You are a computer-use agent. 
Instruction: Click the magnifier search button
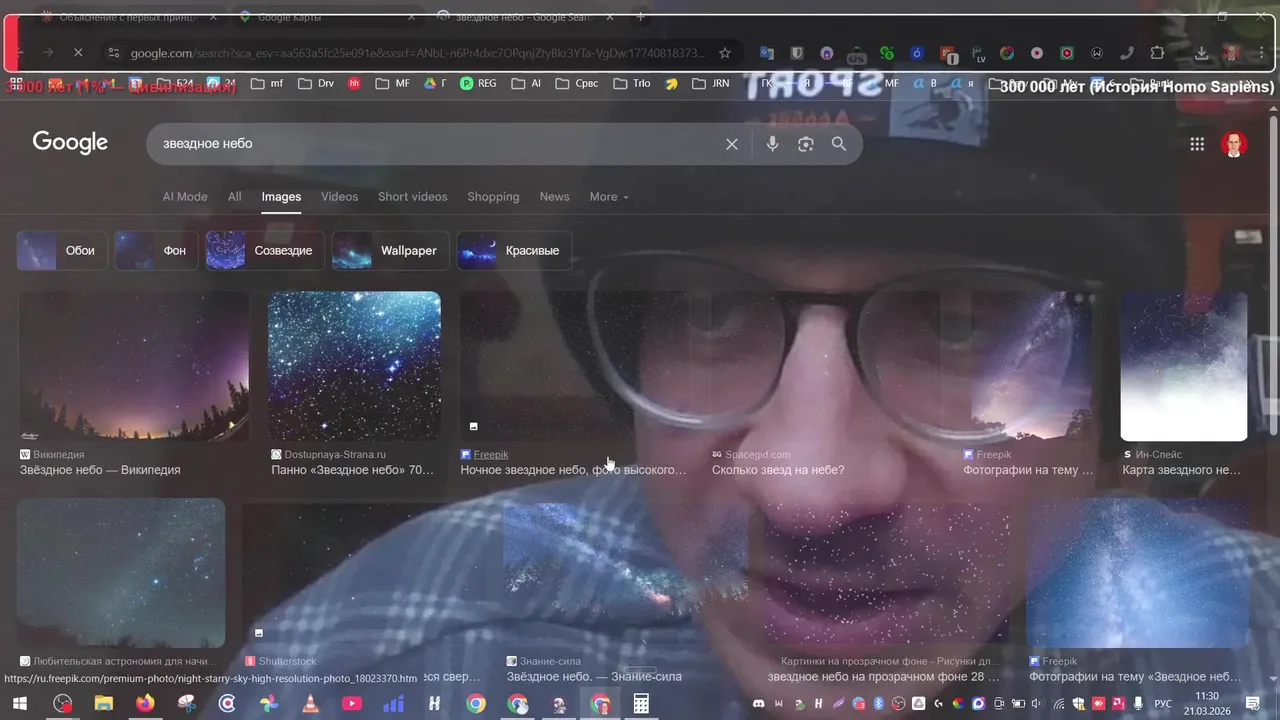(839, 144)
